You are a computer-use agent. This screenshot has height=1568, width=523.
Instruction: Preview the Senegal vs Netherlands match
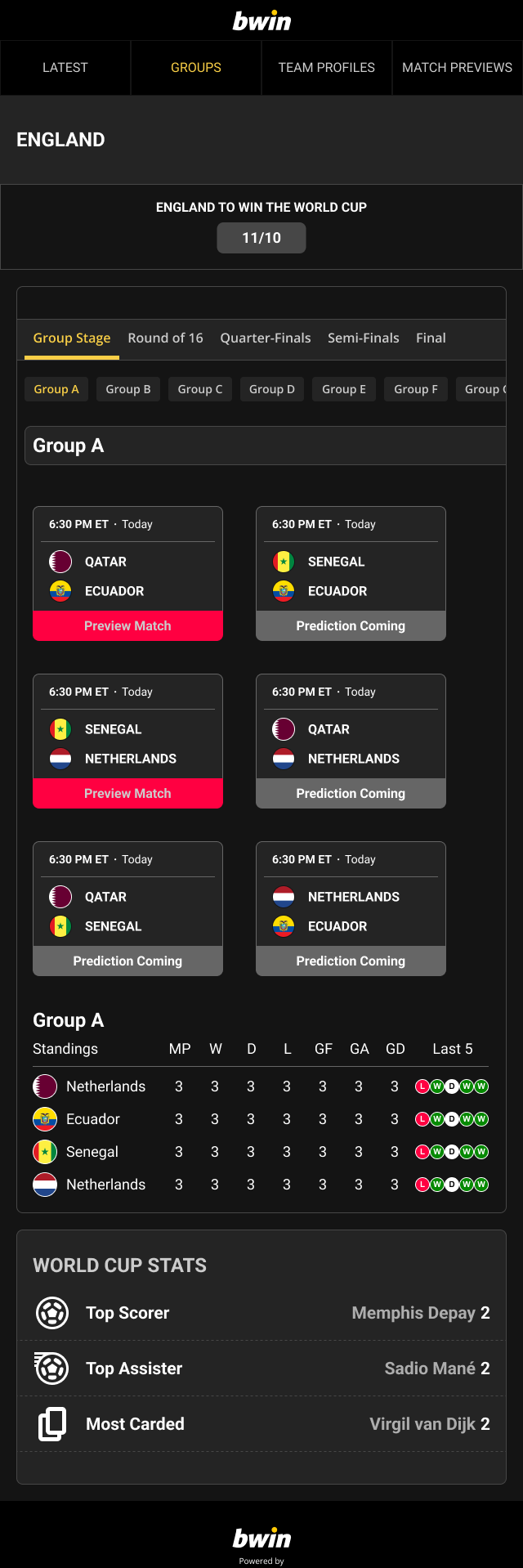[127, 794]
